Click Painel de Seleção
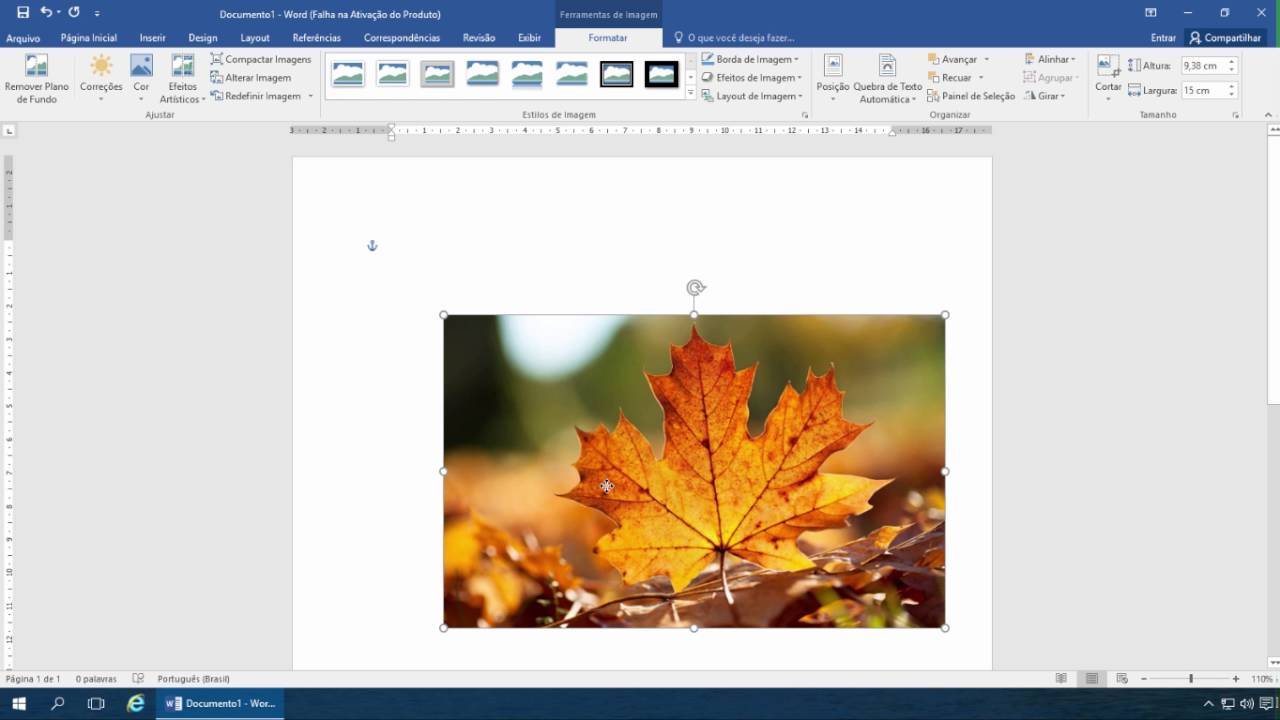This screenshot has height=720, width=1280. [x=971, y=96]
